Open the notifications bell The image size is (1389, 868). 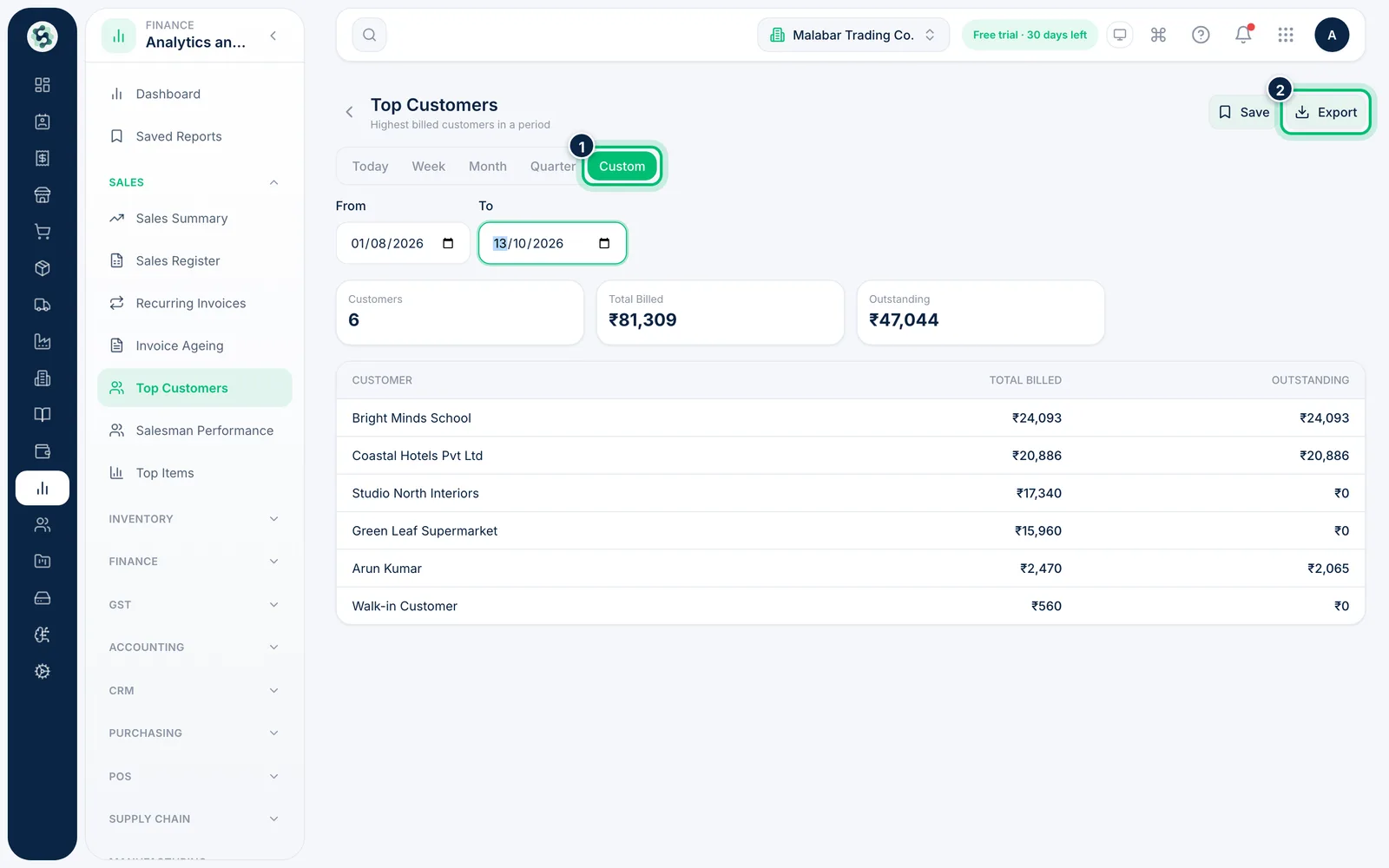pyautogui.click(x=1243, y=35)
